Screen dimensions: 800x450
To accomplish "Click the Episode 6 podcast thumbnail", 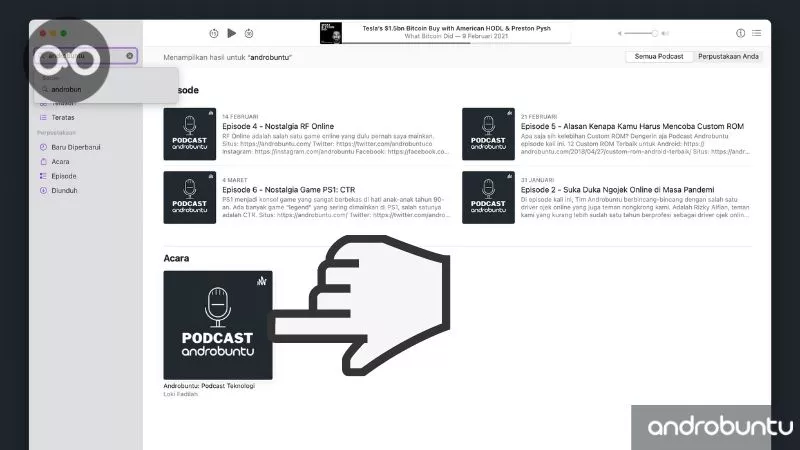I will pos(190,197).
